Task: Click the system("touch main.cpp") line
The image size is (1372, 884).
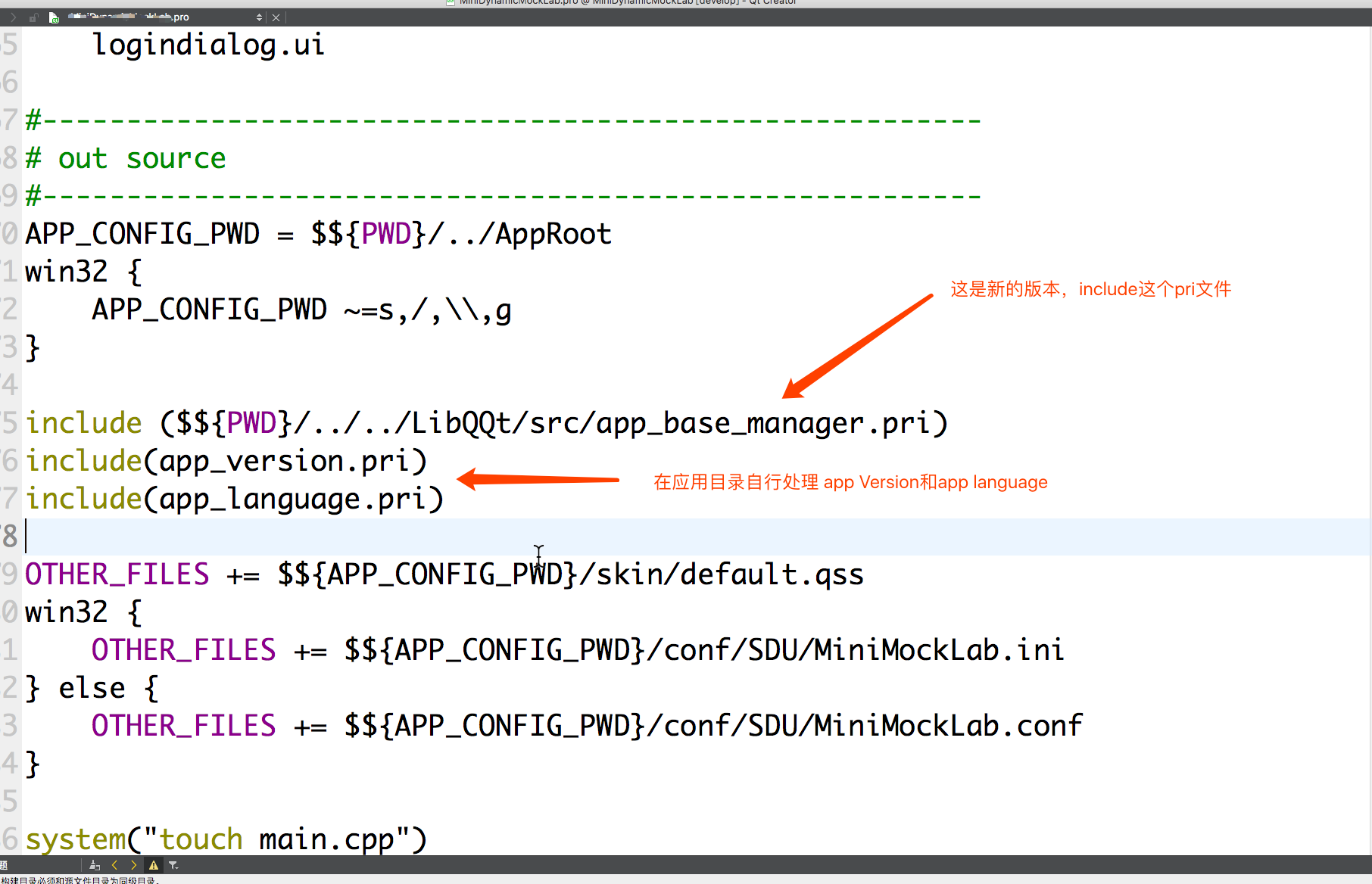Action: pyautogui.click(x=226, y=839)
